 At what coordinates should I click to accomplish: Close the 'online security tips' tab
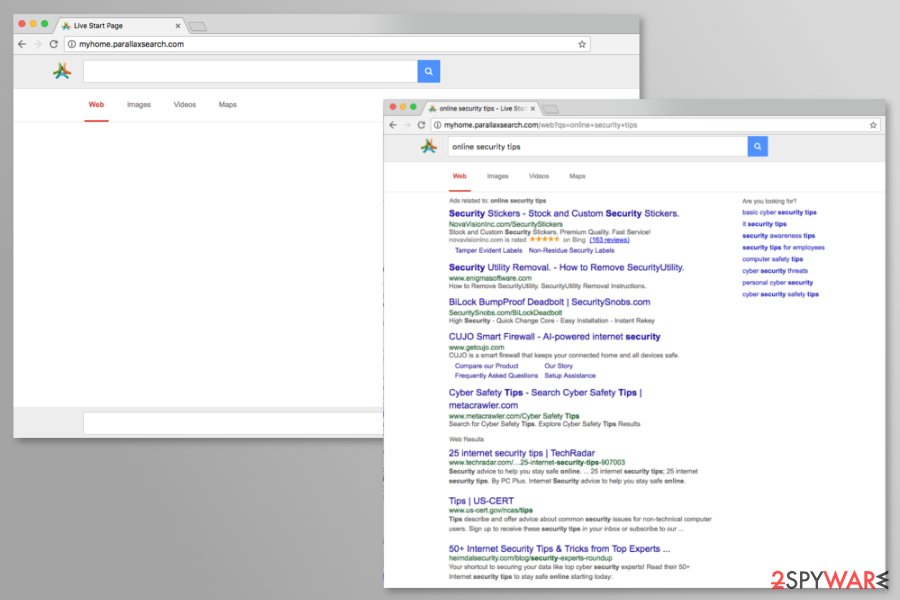[533, 109]
